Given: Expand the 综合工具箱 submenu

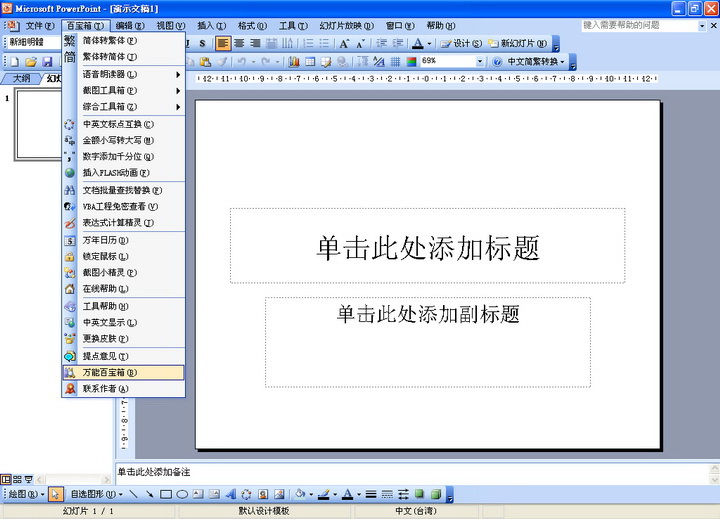Looking at the screenshot, I should [x=124, y=107].
